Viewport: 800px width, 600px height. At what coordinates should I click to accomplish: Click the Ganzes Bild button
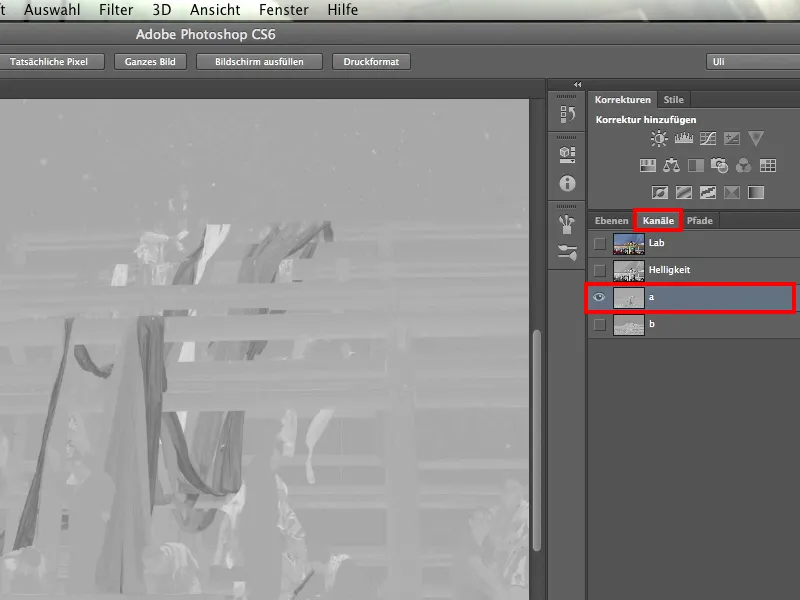pos(150,62)
